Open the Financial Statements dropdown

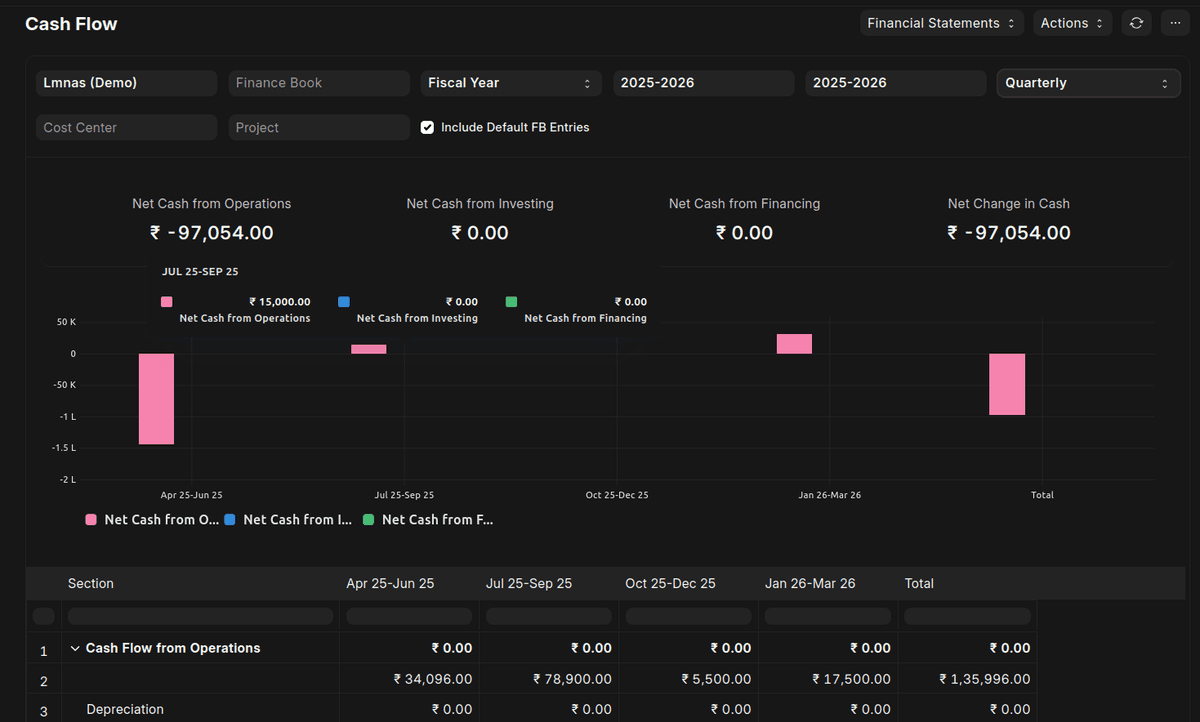tap(941, 23)
